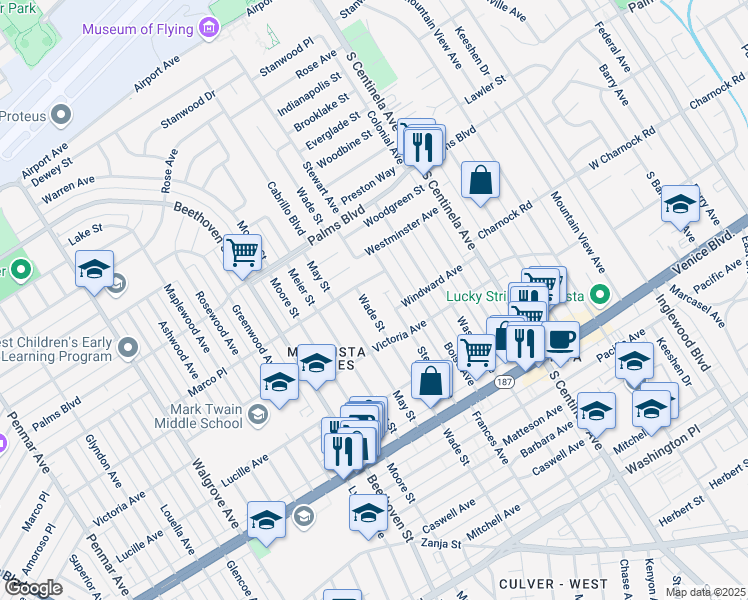The height and width of the screenshot is (600, 748).
Task: Click the Warren Ave street label
Action: tap(68, 189)
